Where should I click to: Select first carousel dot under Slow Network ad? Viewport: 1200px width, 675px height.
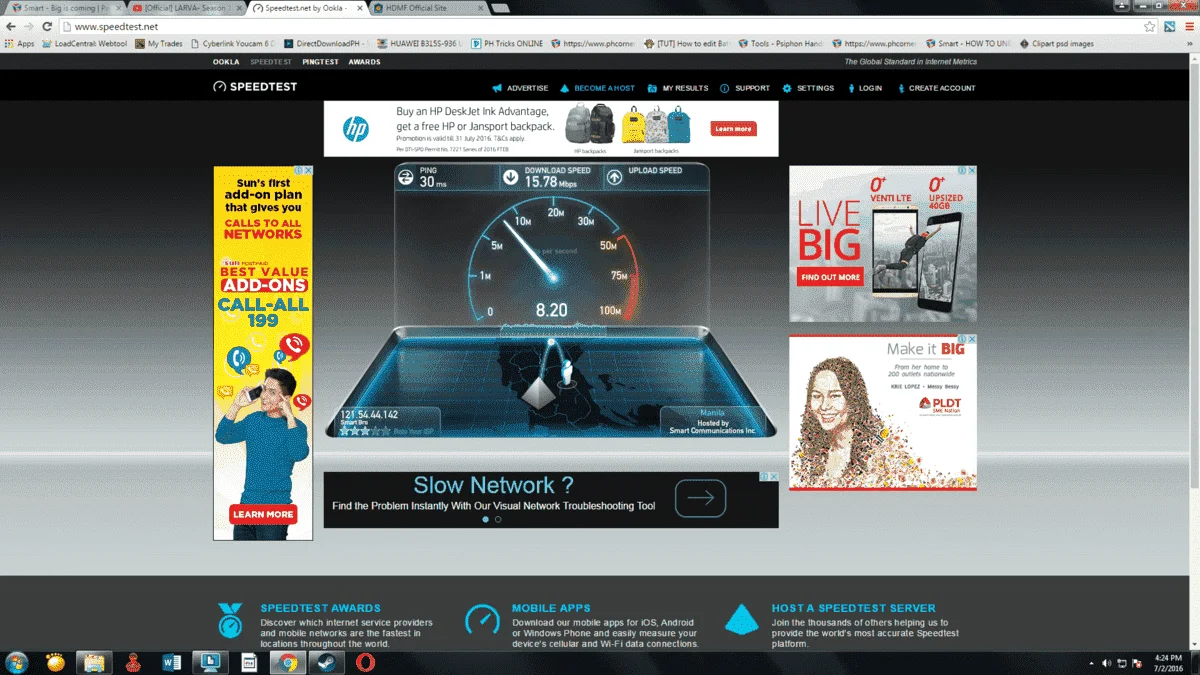[486, 520]
